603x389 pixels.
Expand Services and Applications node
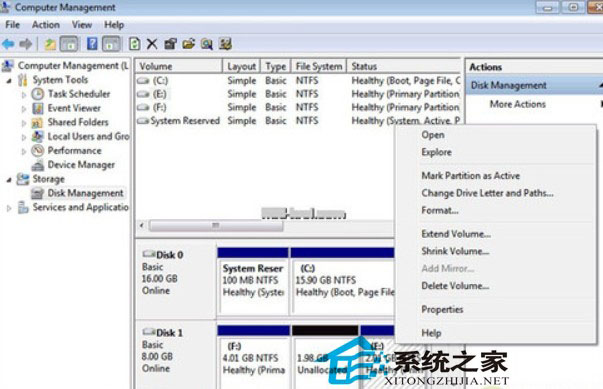point(9,208)
